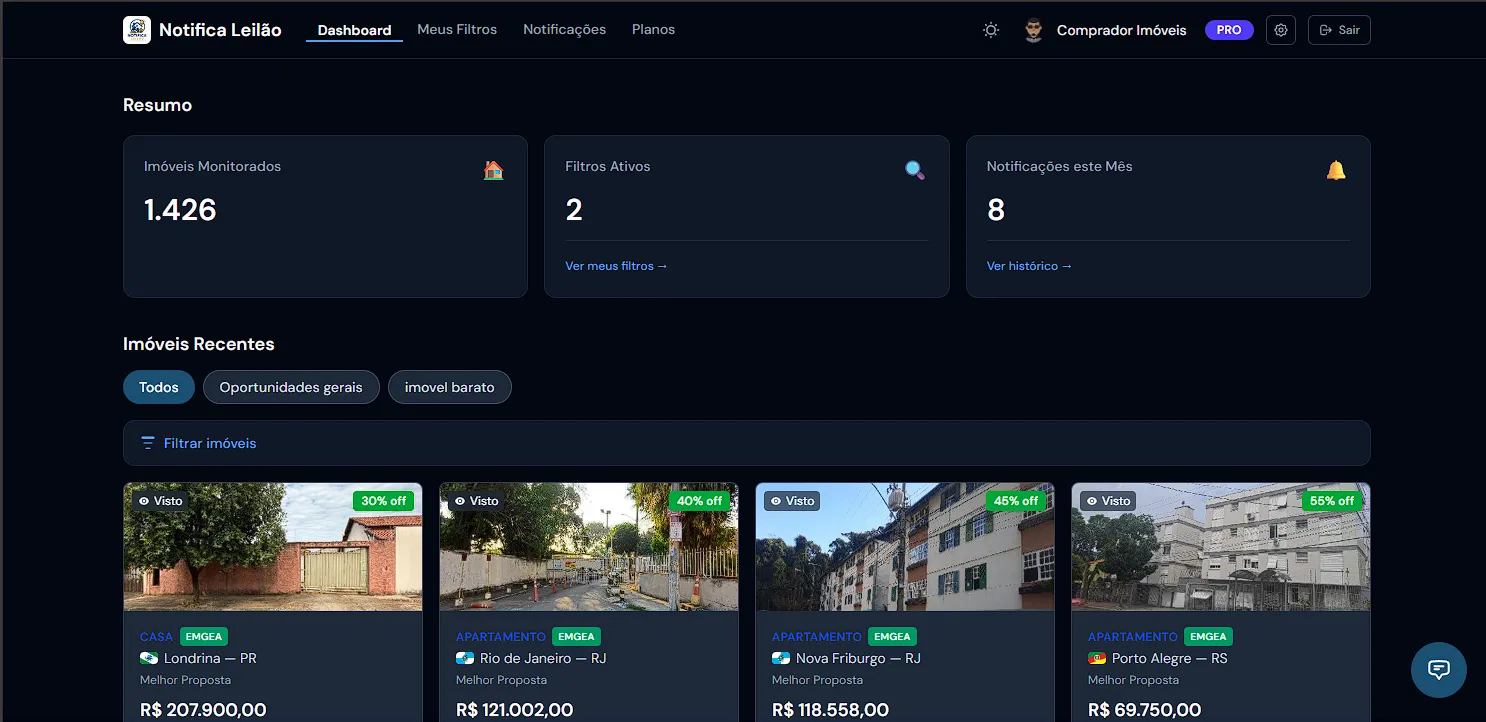Click the Notifica Leilão logo icon
The width and height of the screenshot is (1486, 722).
pos(137,30)
